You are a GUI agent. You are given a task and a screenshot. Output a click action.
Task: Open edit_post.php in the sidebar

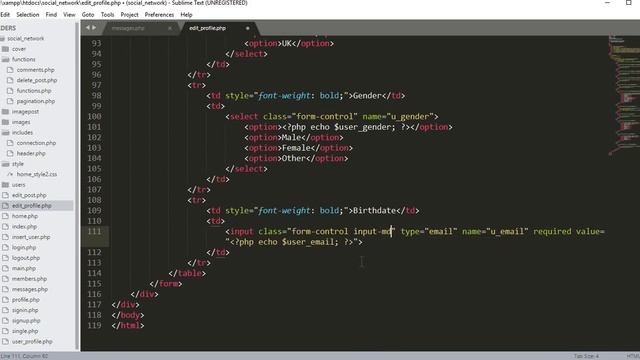[29, 195]
